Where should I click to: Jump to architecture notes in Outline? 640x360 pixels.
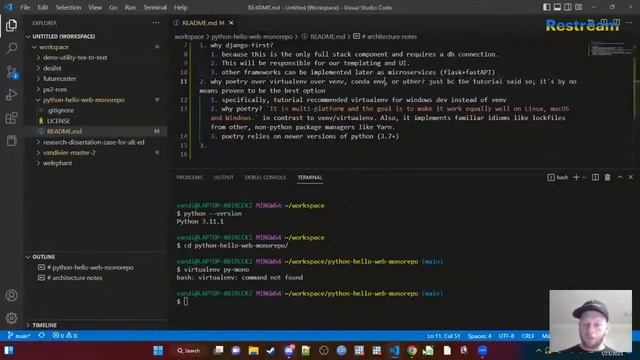(x=74, y=278)
